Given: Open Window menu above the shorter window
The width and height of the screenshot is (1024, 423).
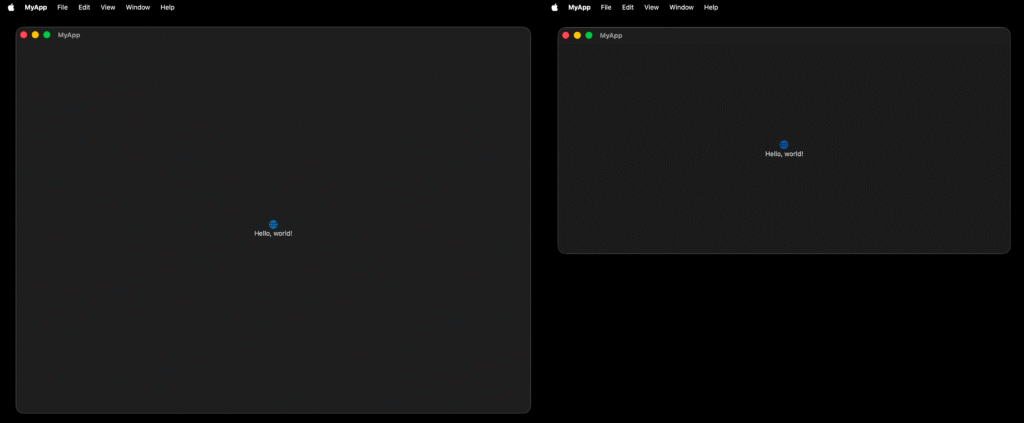Looking at the screenshot, I should pos(681,7).
